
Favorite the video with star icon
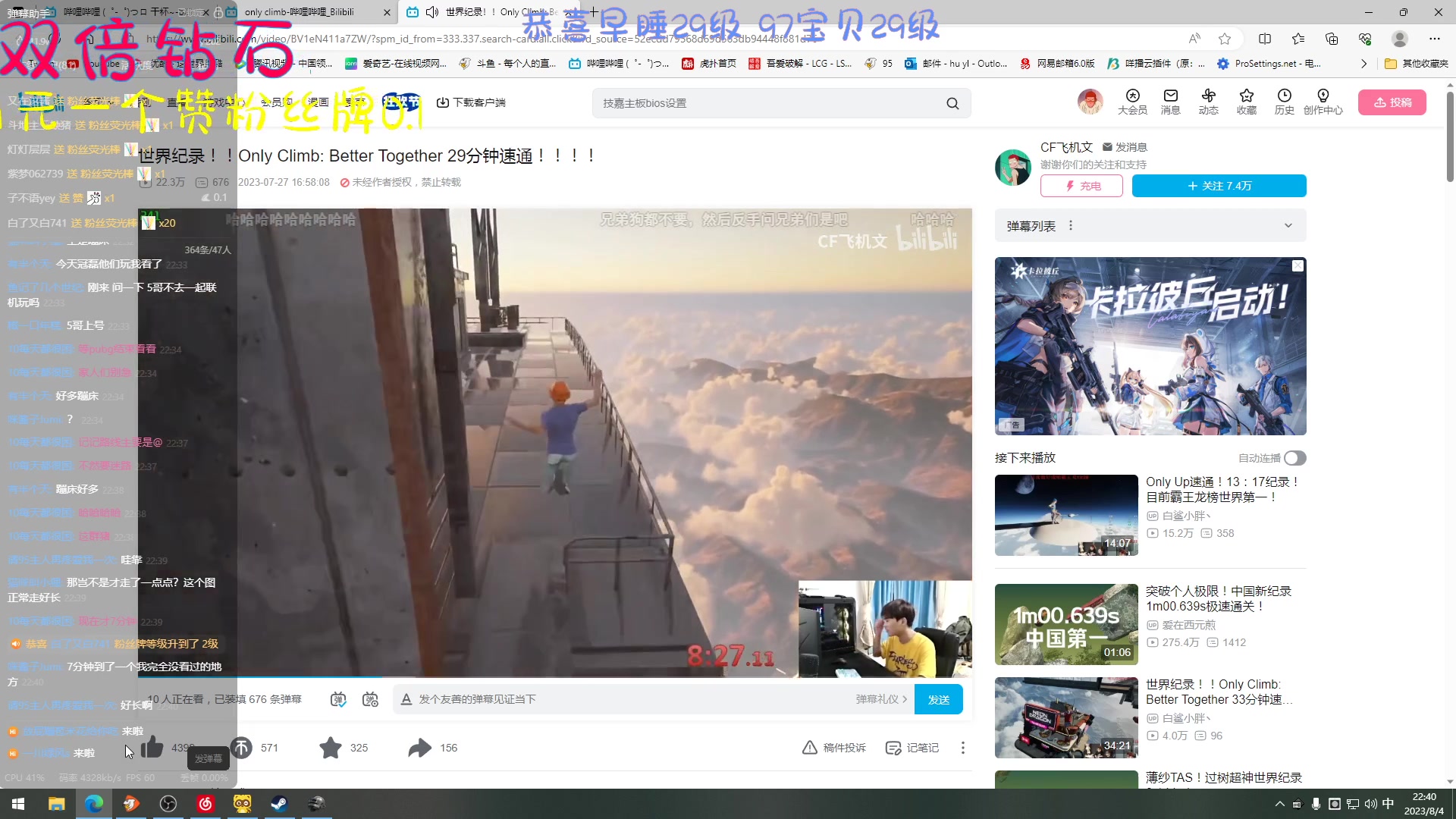tap(331, 747)
